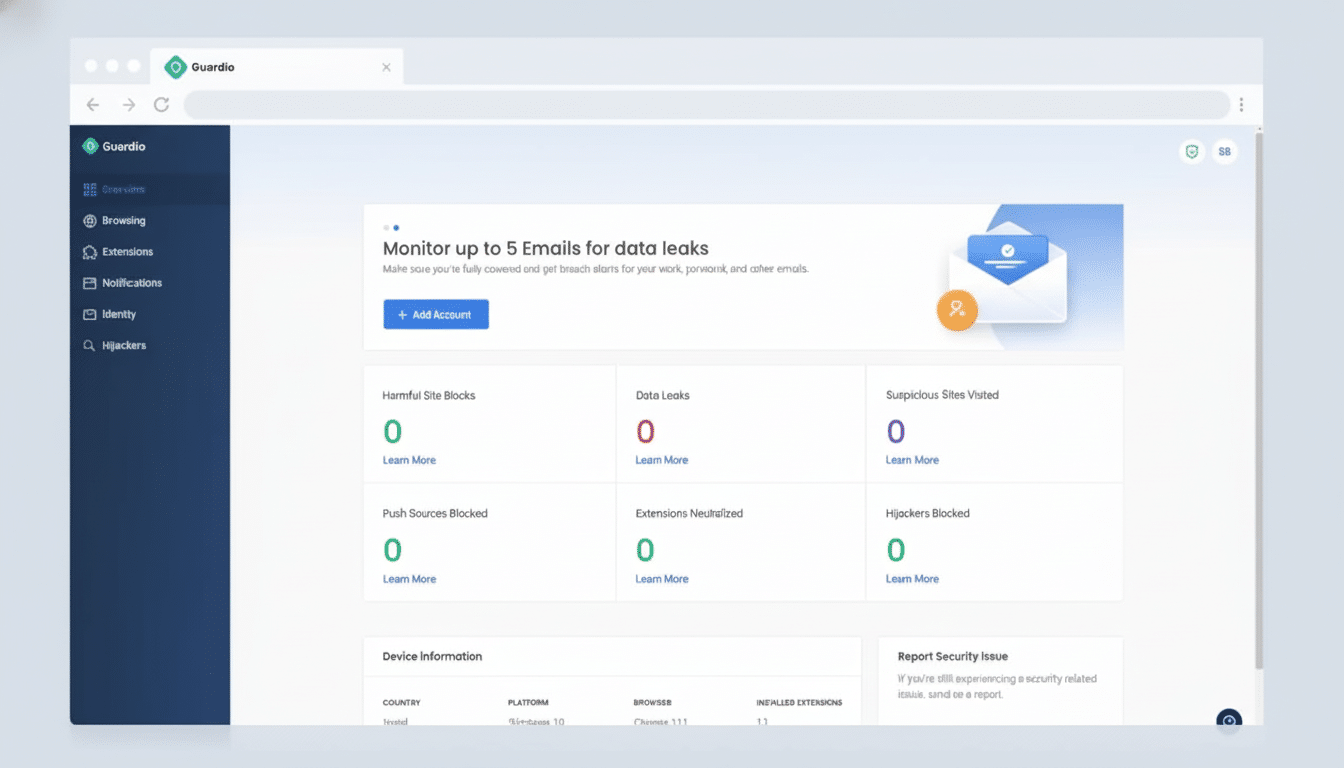Open the chat support bubble at bottom right
This screenshot has width=1344, height=768.
[x=1229, y=721]
